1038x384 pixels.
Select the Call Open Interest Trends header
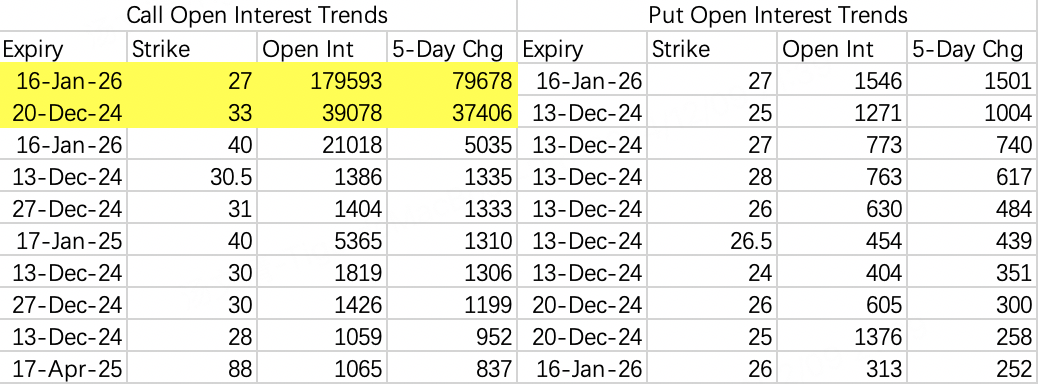pos(258,15)
